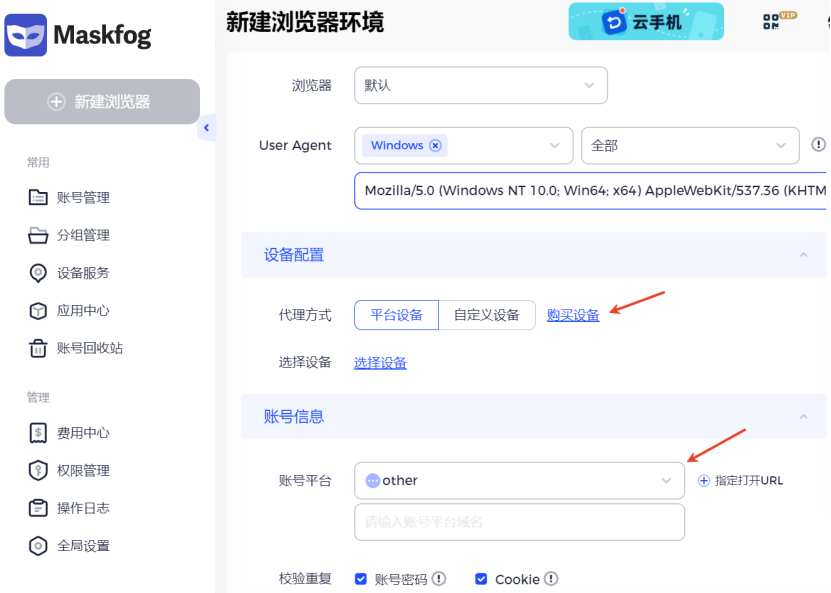Open the 浏览器 dropdown showing 默认
Viewport: 831px width, 593px height.
tap(481, 85)
